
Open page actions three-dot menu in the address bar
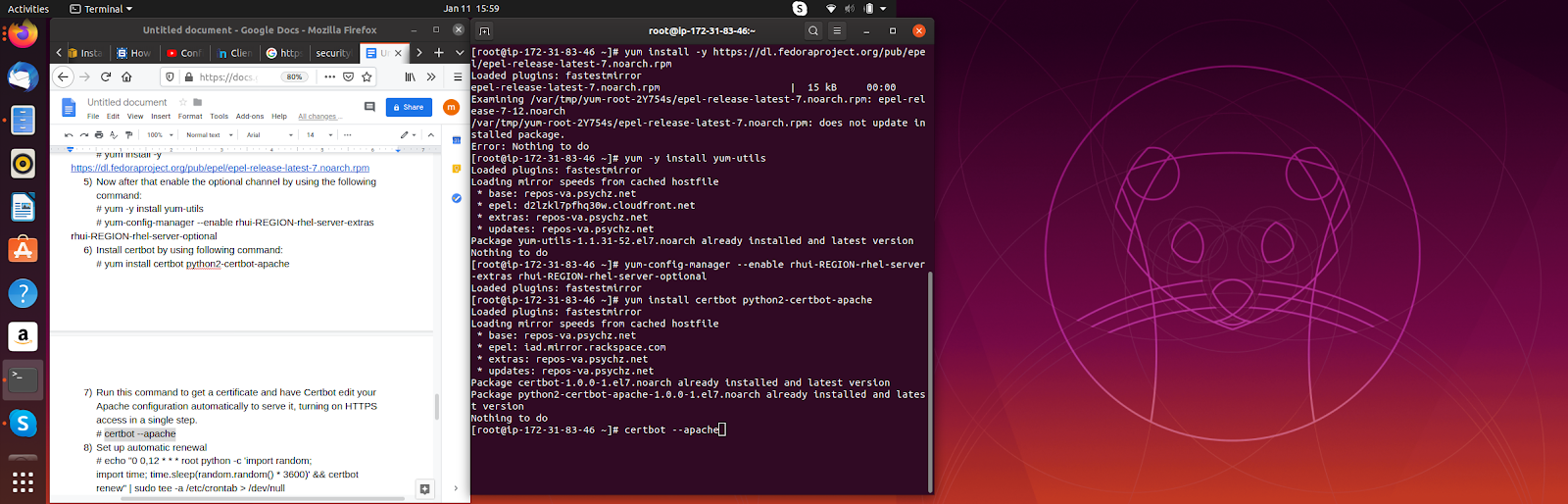coord(329,76)
